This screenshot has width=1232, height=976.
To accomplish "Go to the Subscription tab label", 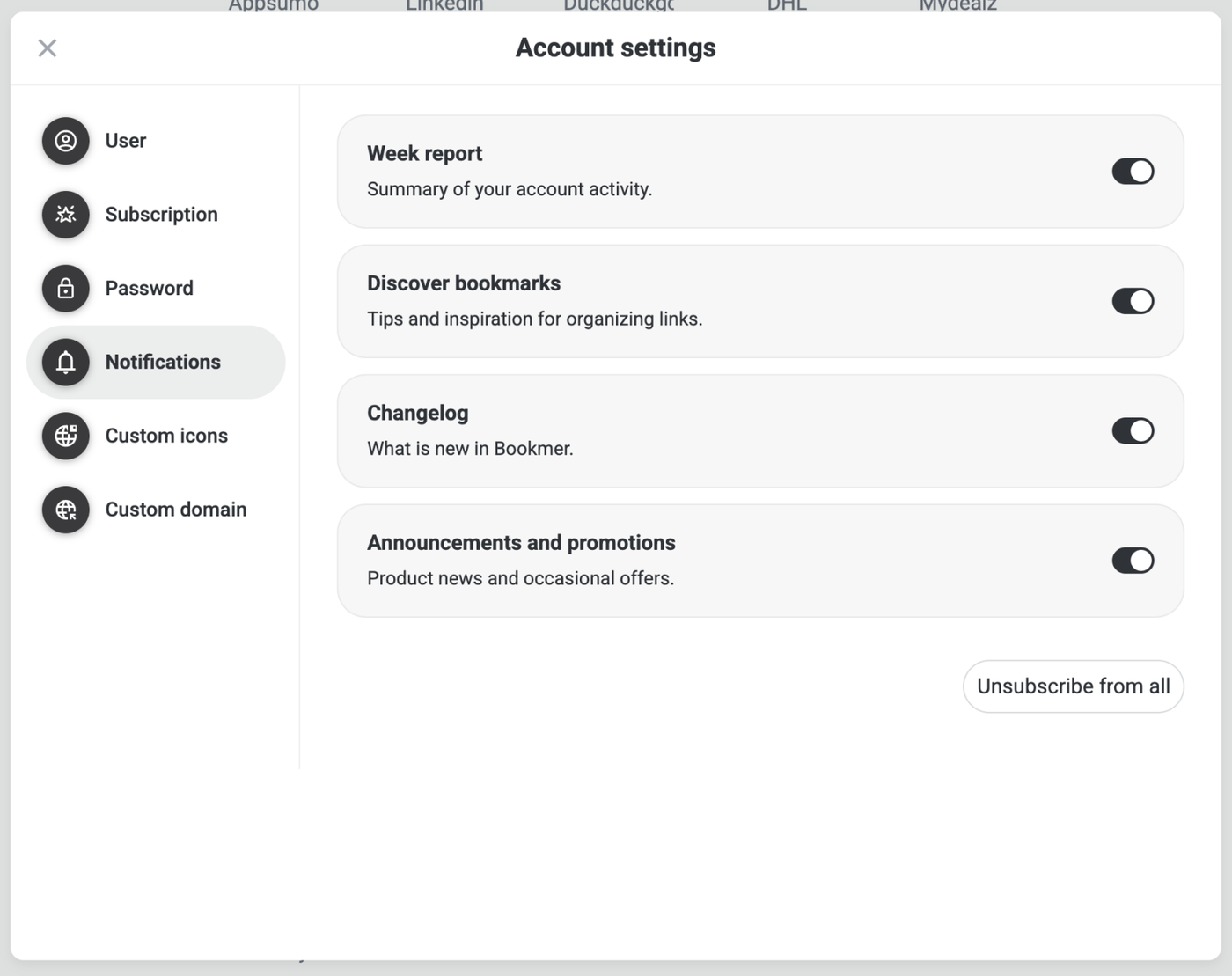I will [161, 215].
